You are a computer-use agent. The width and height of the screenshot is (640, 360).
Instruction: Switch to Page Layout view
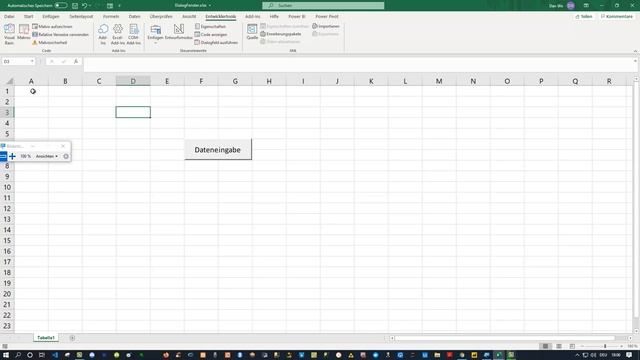pyautogui.click(x=559, y=346)
